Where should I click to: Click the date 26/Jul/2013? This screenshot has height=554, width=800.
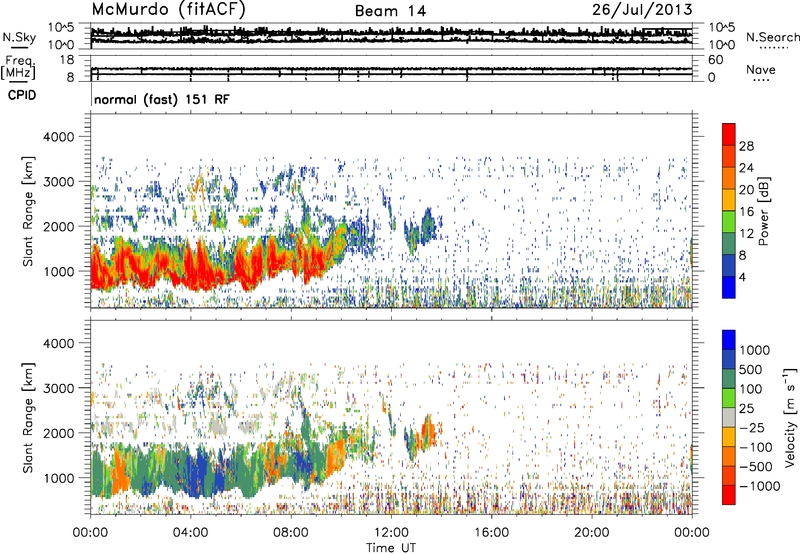click(x=642, y=10)
